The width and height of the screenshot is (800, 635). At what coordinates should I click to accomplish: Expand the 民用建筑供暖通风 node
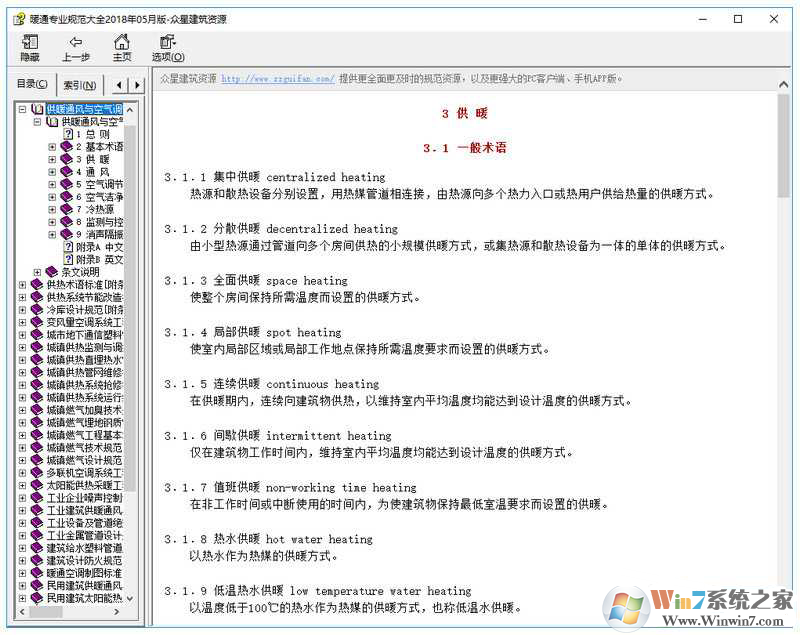[x=22, y=586]
